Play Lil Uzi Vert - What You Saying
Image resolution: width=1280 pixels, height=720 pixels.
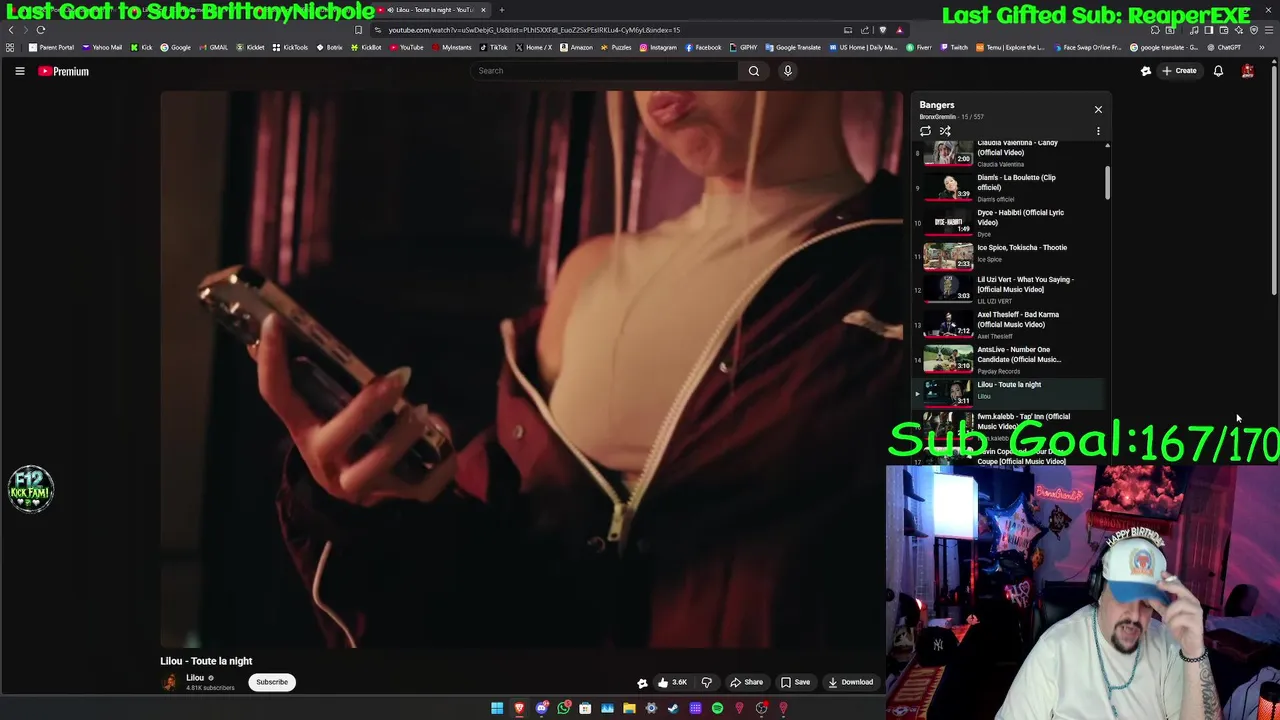(1008, 290)
